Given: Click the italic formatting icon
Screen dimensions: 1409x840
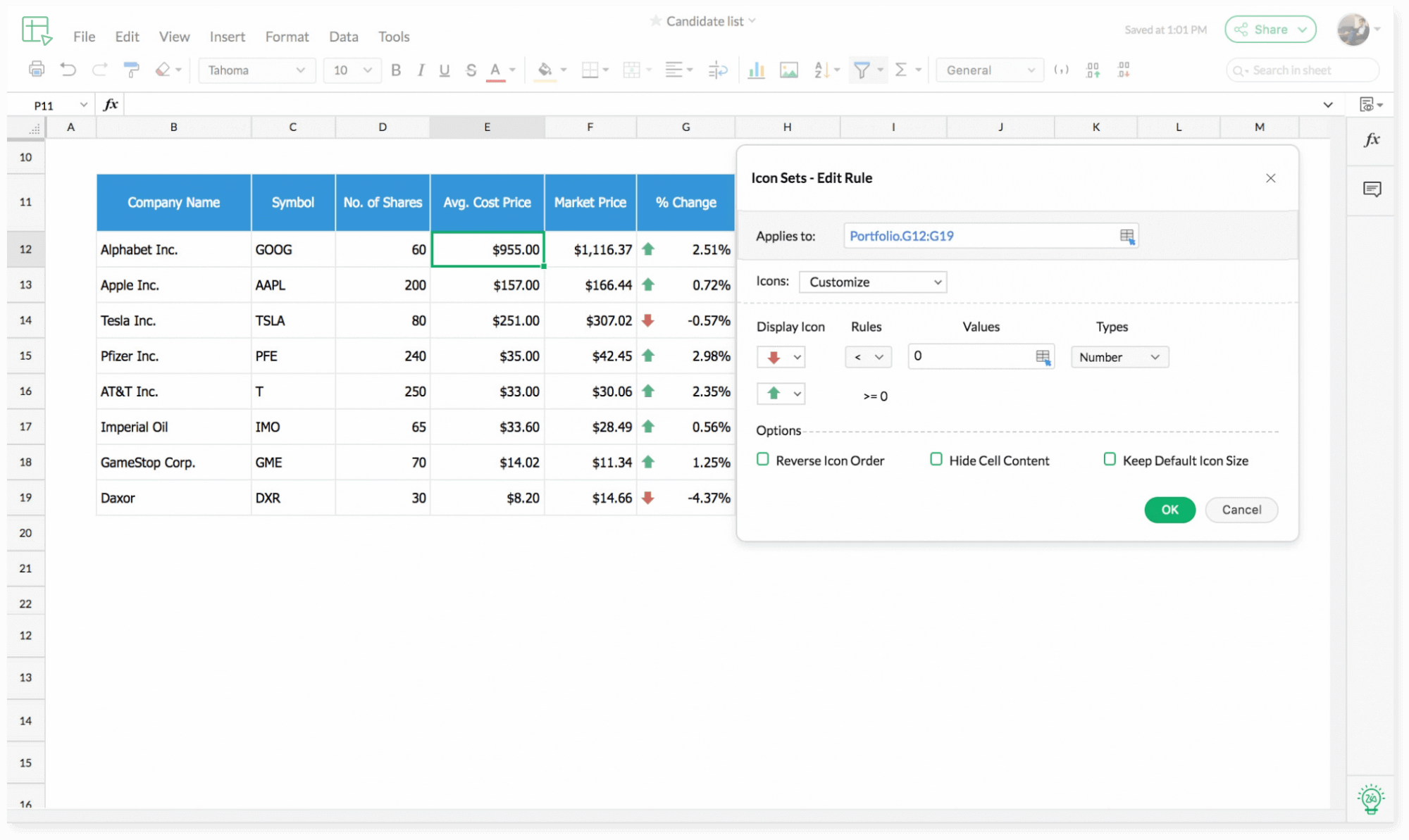Looking at the screenshot, I should [x=420, y=70].
